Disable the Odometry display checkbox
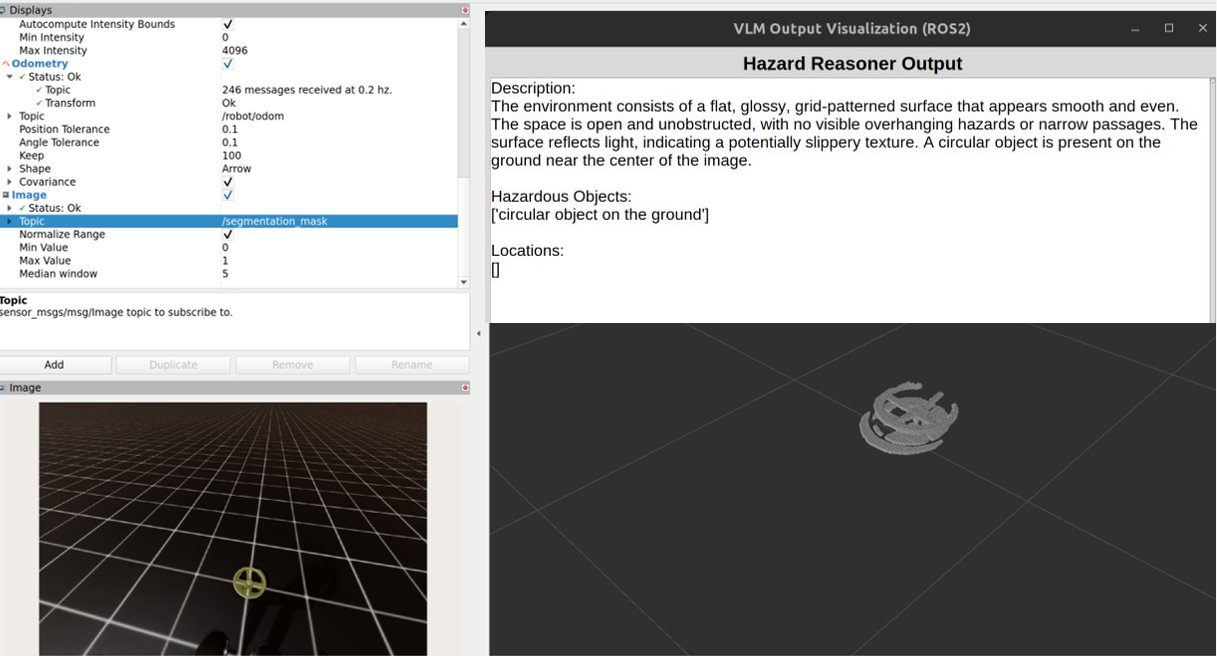The image size is (1217, 656). point(228,64)
